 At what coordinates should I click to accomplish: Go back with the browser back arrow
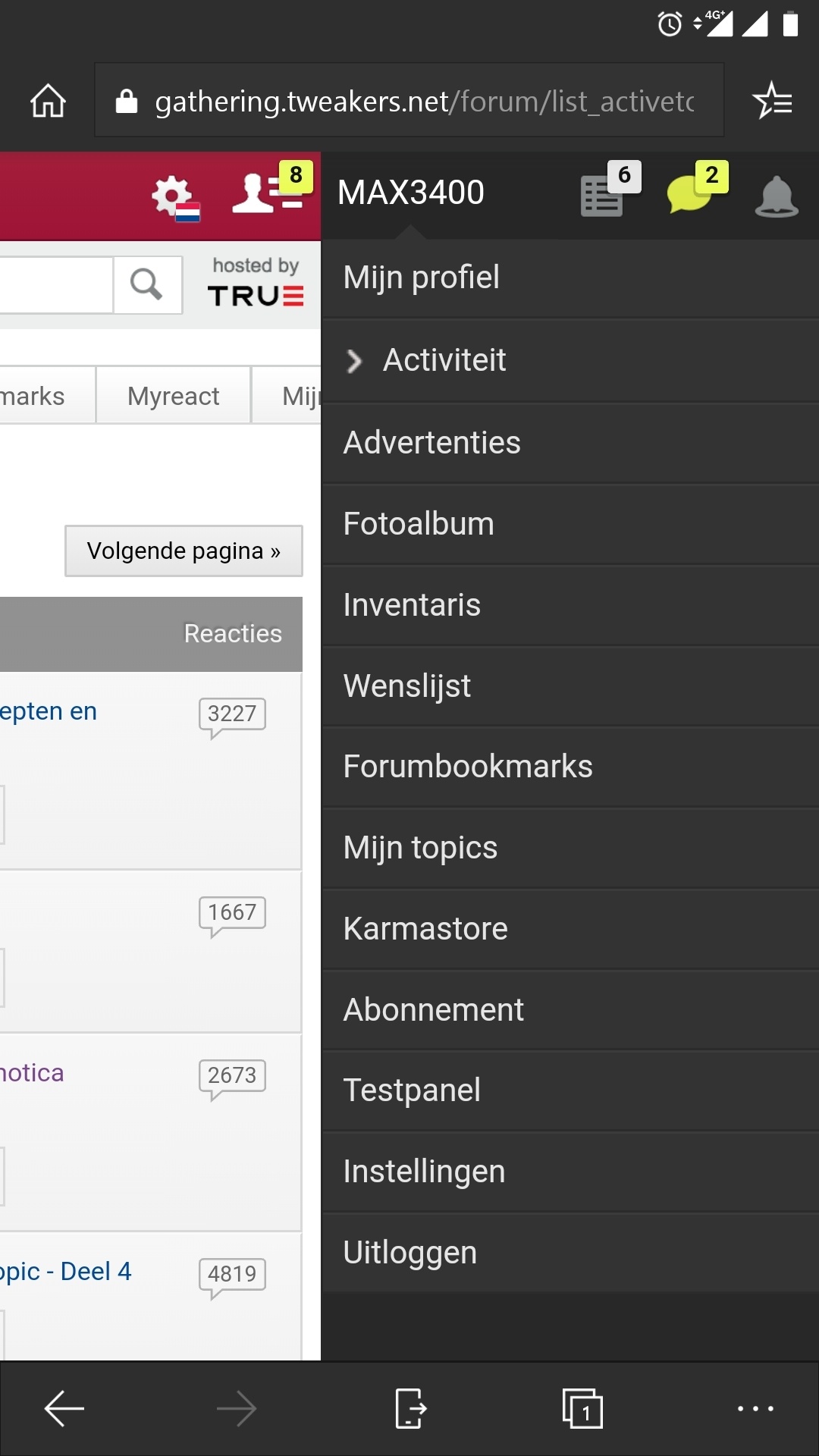64,1409
